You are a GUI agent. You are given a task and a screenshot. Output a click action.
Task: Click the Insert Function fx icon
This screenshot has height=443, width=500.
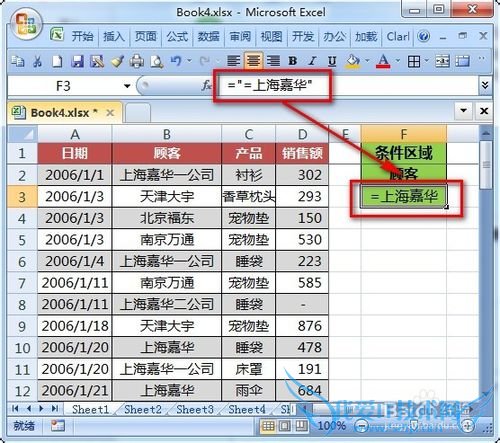tap(207, 86)
